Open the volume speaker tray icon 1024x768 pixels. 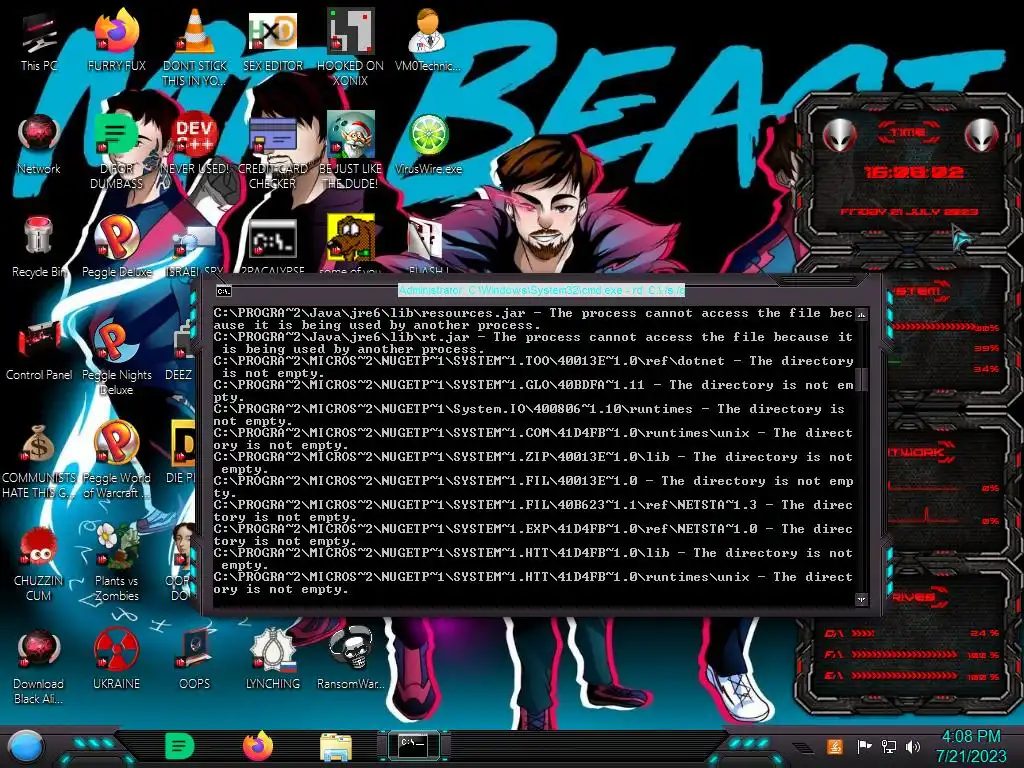(913, 746)
